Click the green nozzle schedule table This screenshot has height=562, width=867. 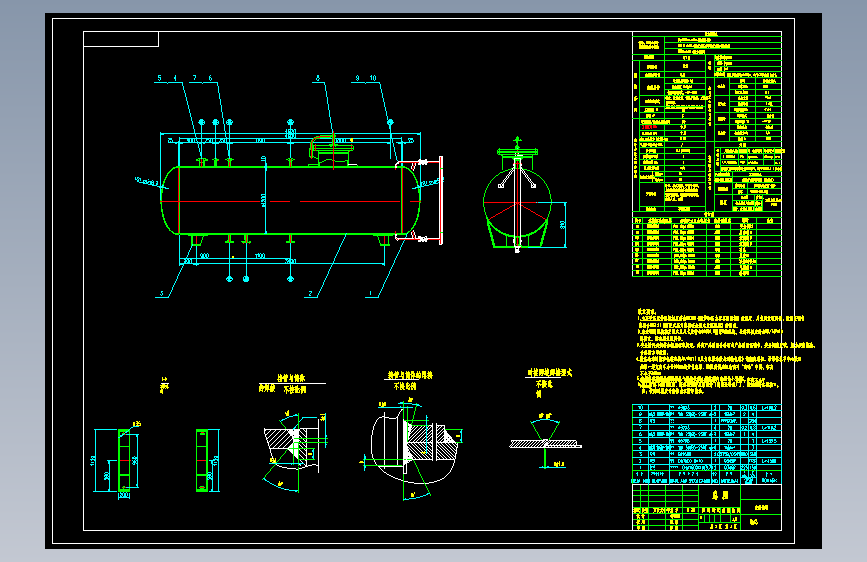click(x=707, y=244)
